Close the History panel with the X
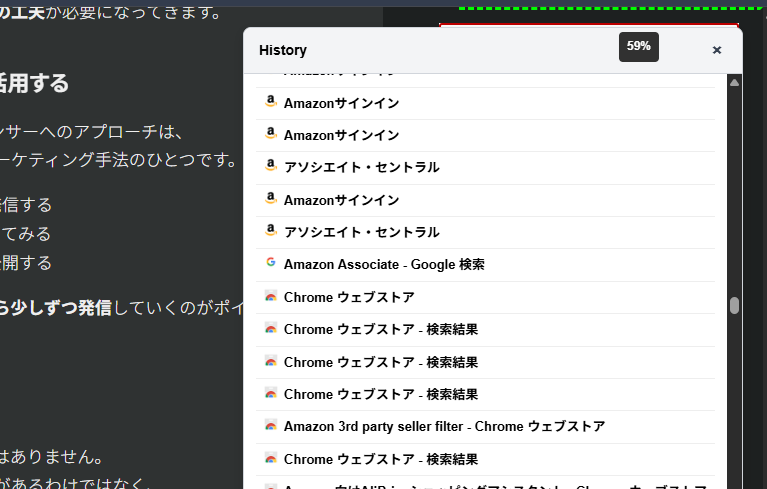This screenshot has width=767, height=489. click(x=717, y=50)
